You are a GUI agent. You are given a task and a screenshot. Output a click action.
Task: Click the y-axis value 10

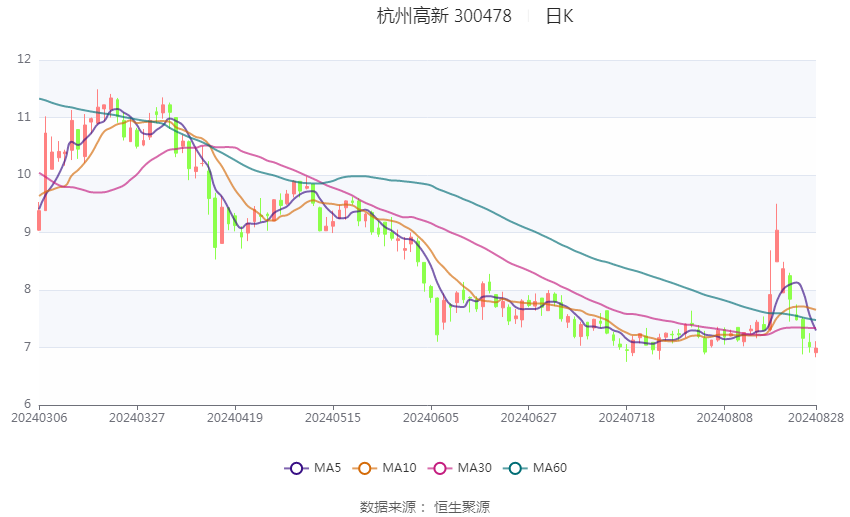(x=24, y=174)
